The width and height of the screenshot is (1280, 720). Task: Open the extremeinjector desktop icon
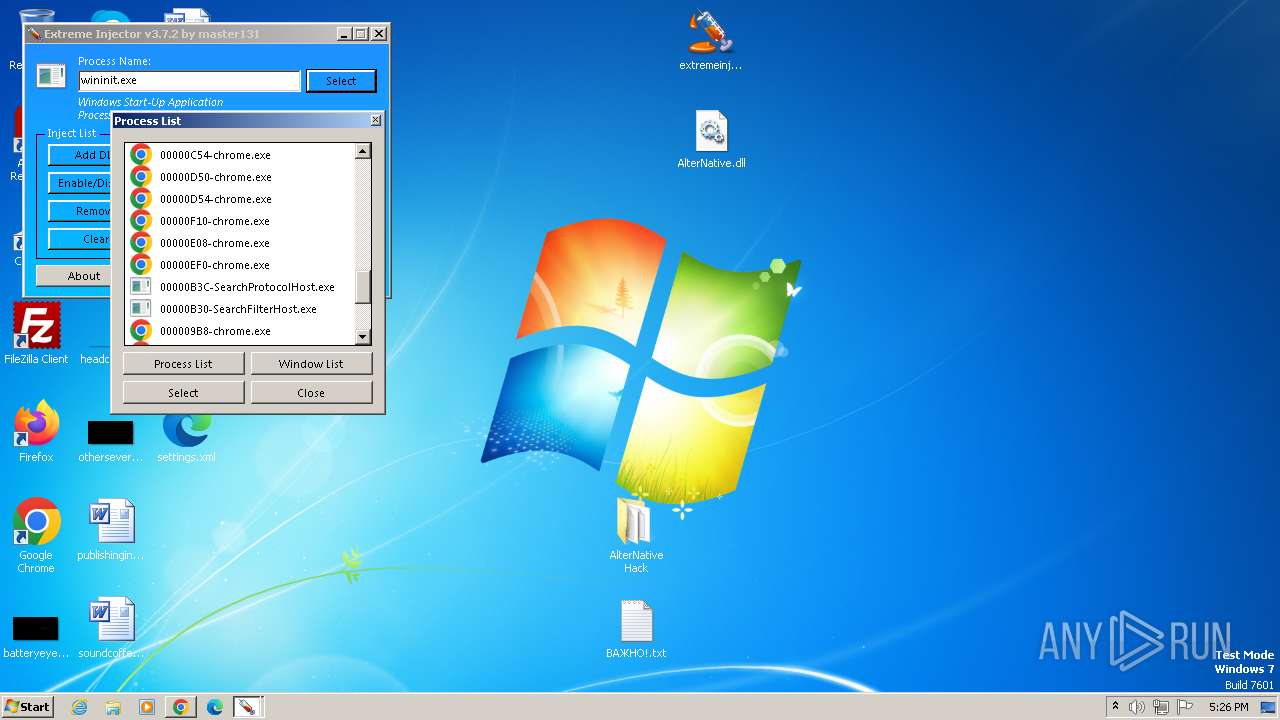[710, 41]
